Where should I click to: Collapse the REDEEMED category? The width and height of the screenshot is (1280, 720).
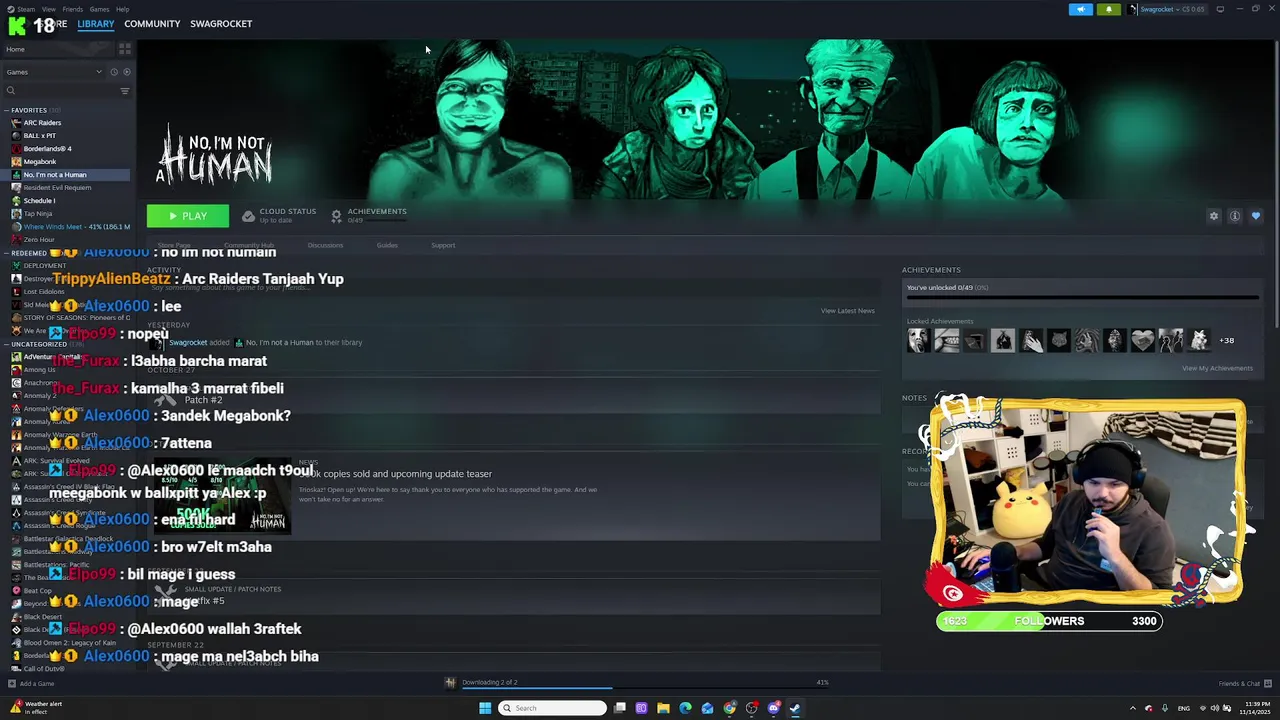pyautogui.click(x=6, y=253)
